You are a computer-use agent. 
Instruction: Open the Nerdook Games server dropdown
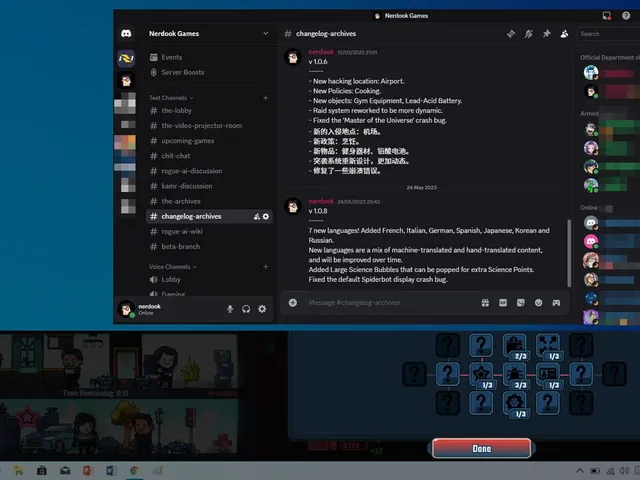[209, 33]
